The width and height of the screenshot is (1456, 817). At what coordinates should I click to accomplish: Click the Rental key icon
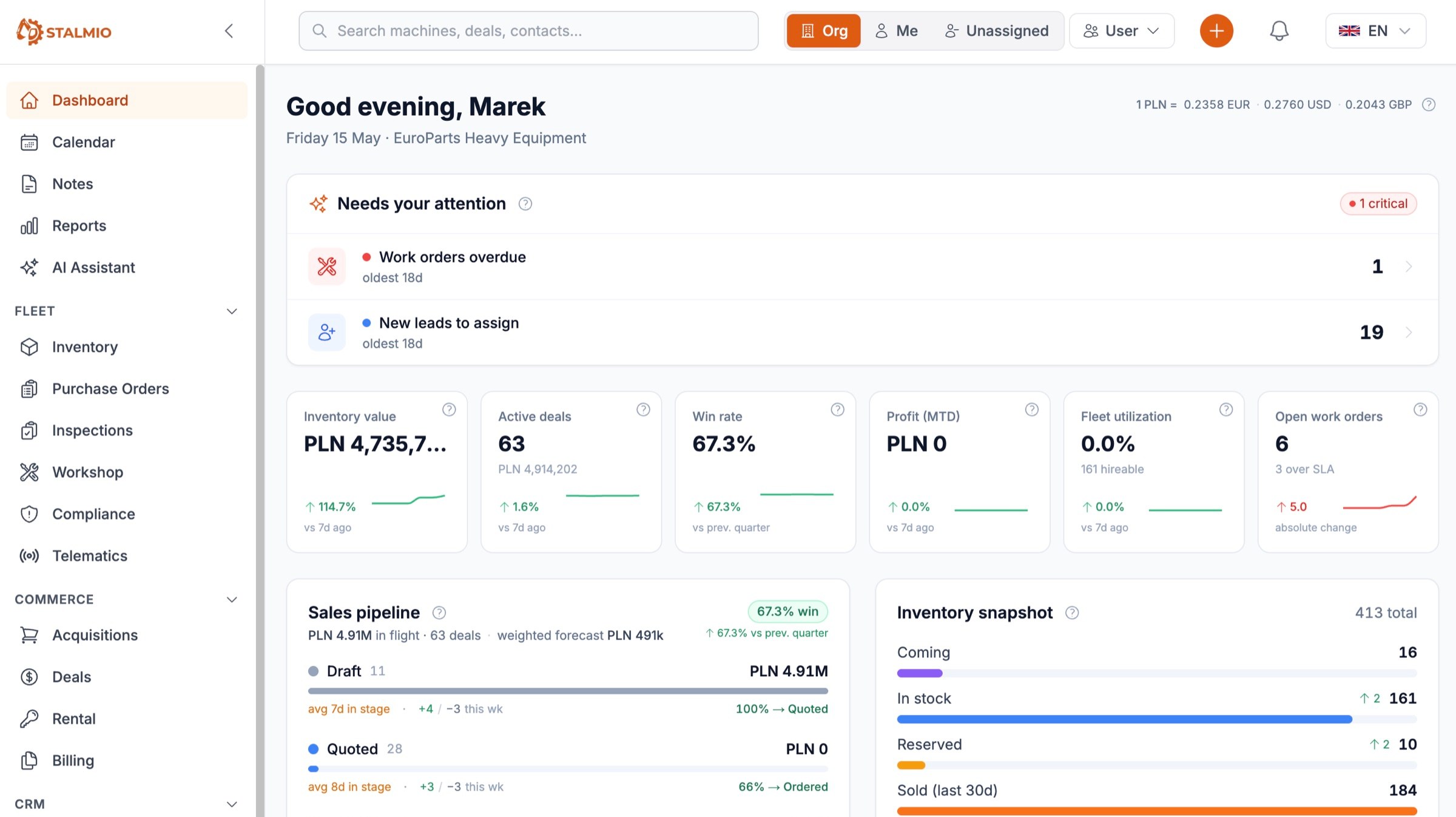[x=29, y=719]
